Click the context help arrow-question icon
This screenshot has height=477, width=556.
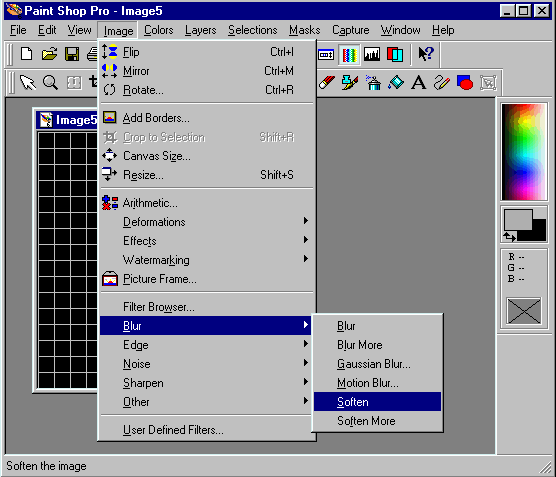(426, 54)
